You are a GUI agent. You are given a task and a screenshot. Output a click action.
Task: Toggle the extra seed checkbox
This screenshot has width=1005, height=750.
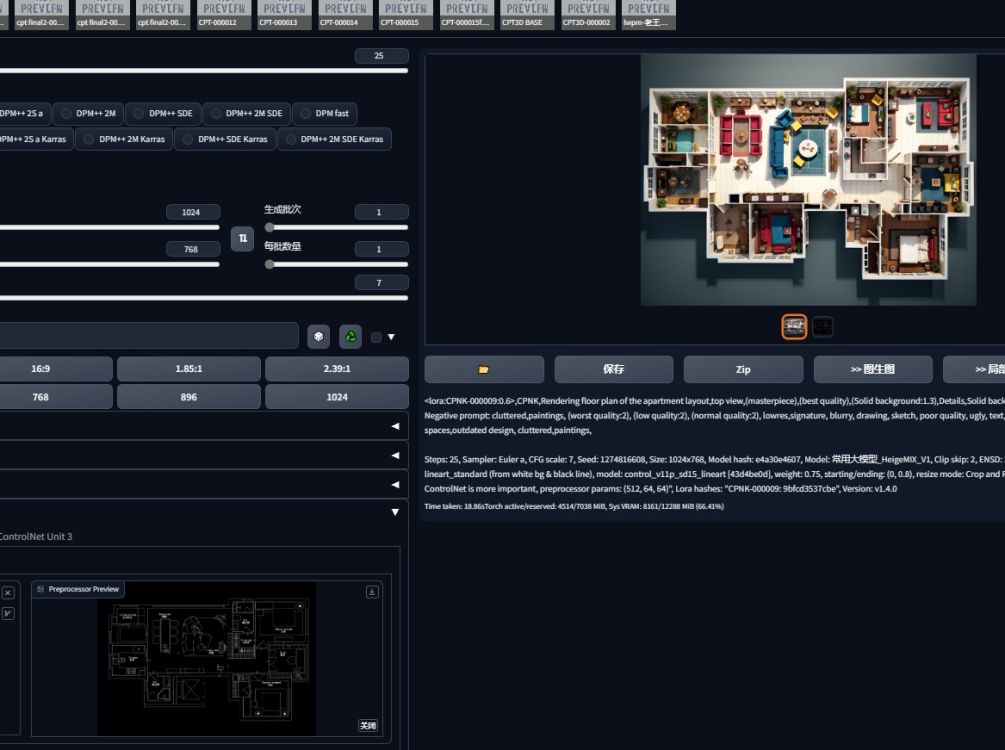376,337
